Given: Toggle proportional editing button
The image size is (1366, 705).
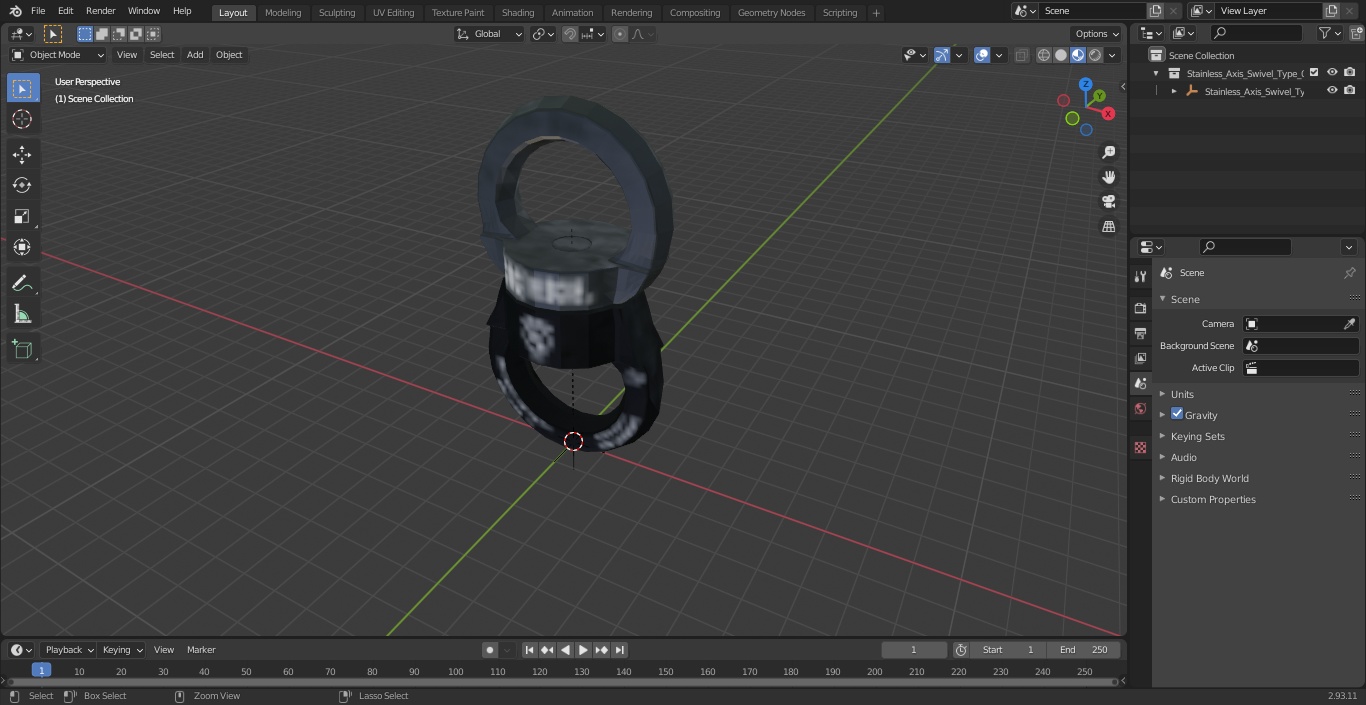Looking at the screenshot, I should (x=620, y=34).
